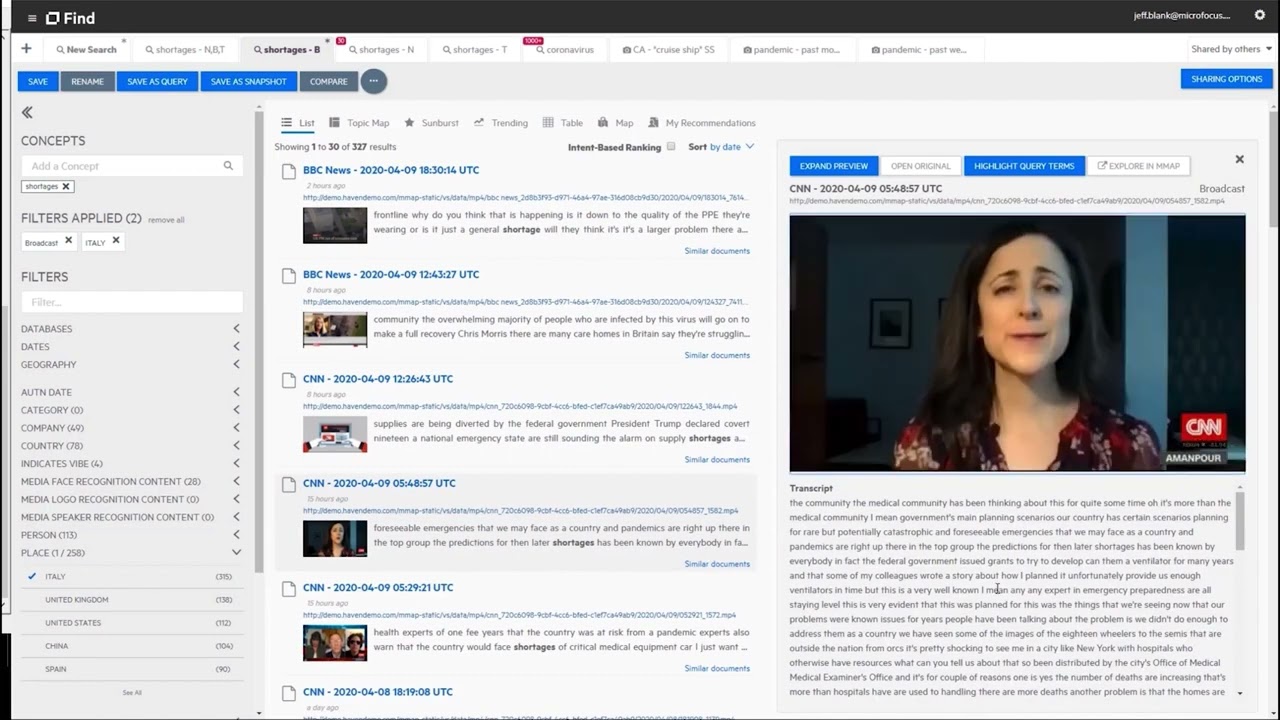Toggle Highlight Query Terms
The height and width of the screenshot is (720, 1280).
pos(1024,166)
